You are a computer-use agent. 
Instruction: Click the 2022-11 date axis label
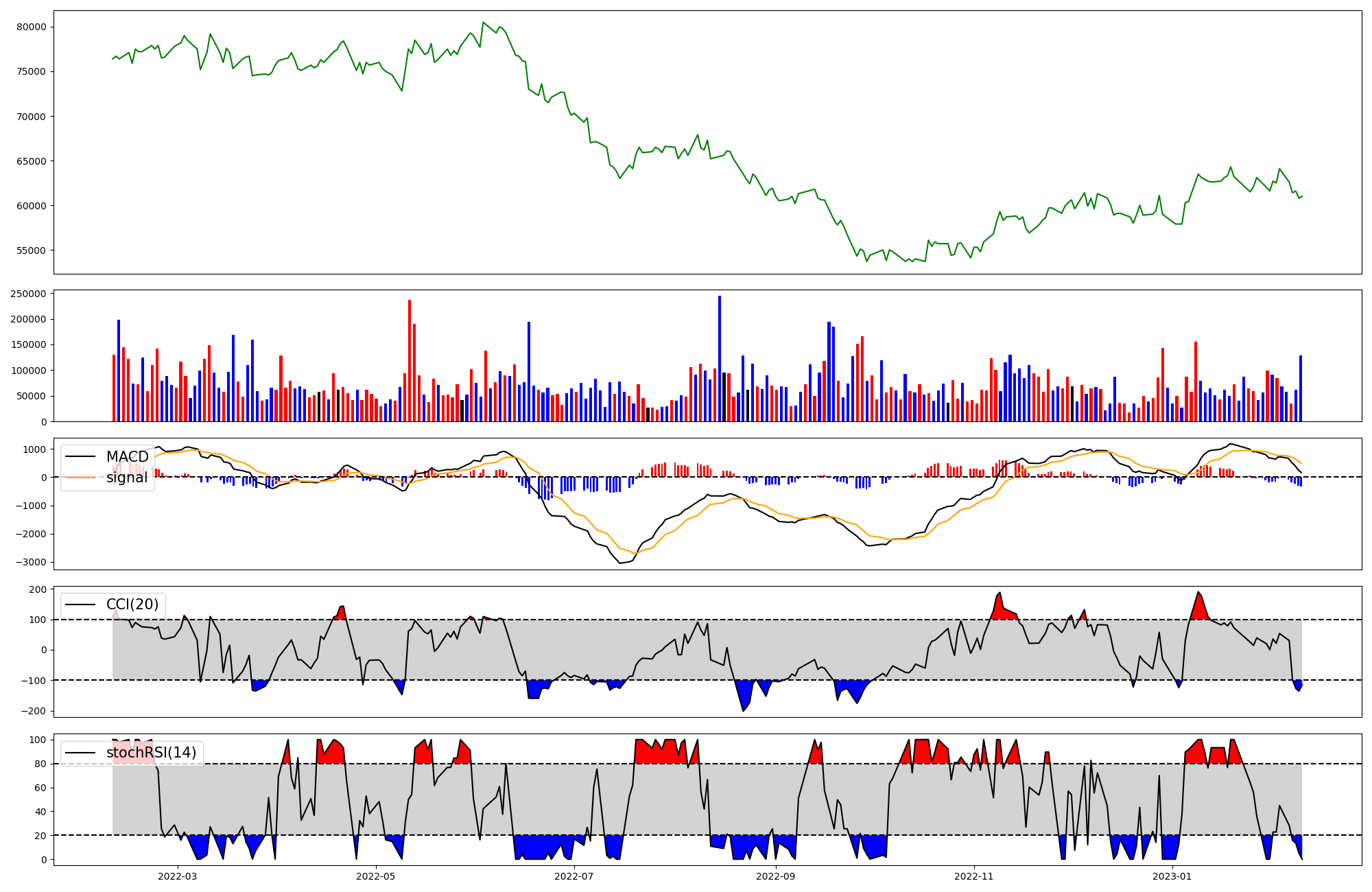point(974,876)
